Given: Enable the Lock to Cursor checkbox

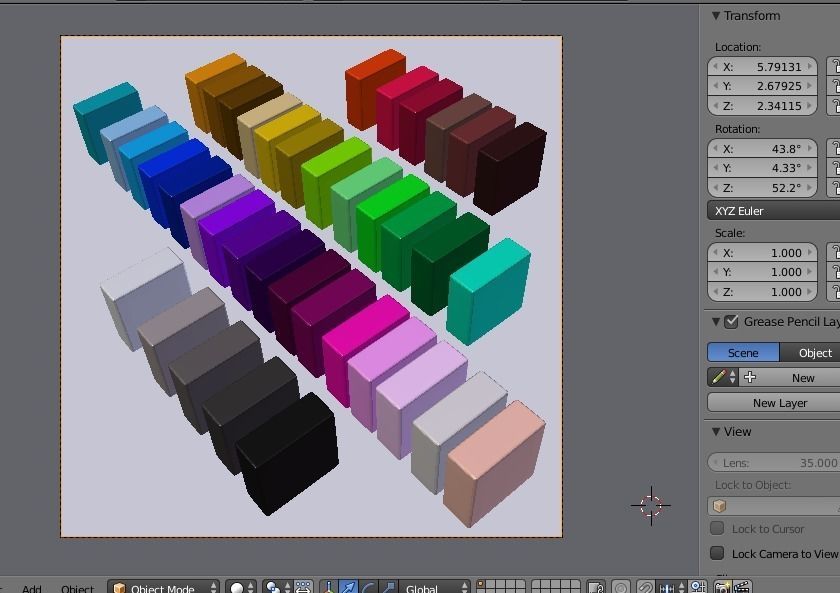Looking at the screenshot, I should pyautogui.click(x=717, y=528).
